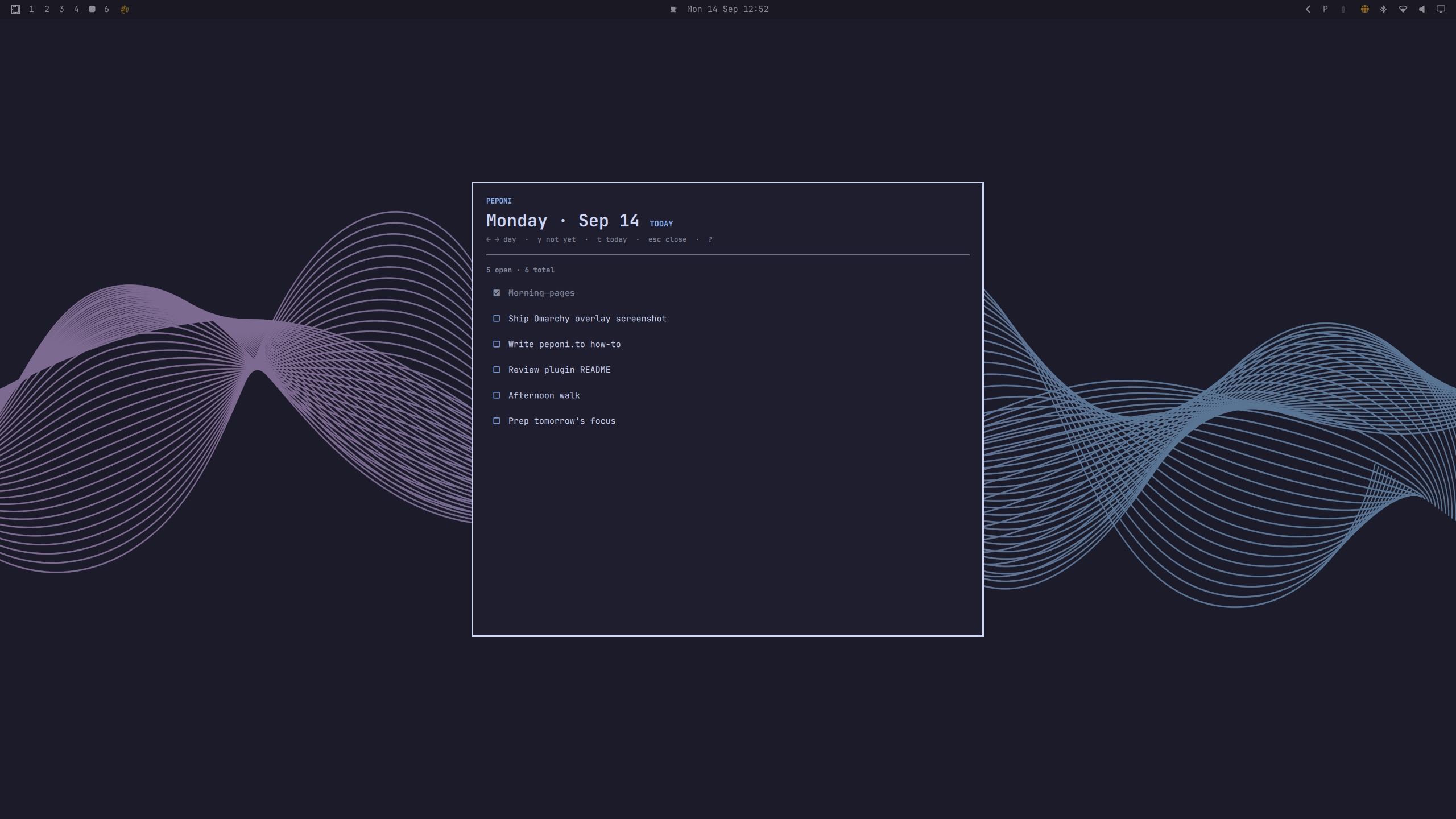Click the 'y not yet' shortcut hint
1456x819 pixels.
click(x=556, y=239)
